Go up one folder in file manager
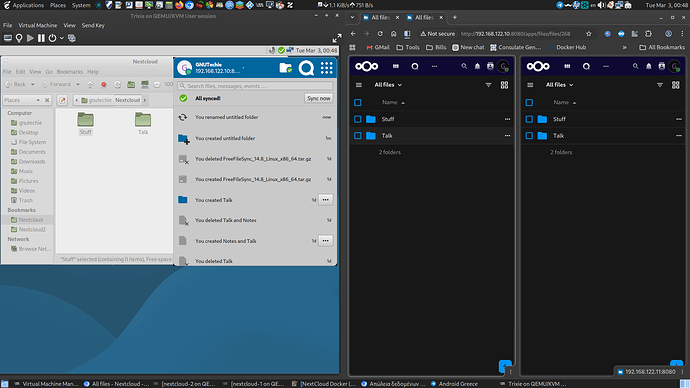Image resolution: width=690 pixels, height=388 pixels. coord(90,84)
